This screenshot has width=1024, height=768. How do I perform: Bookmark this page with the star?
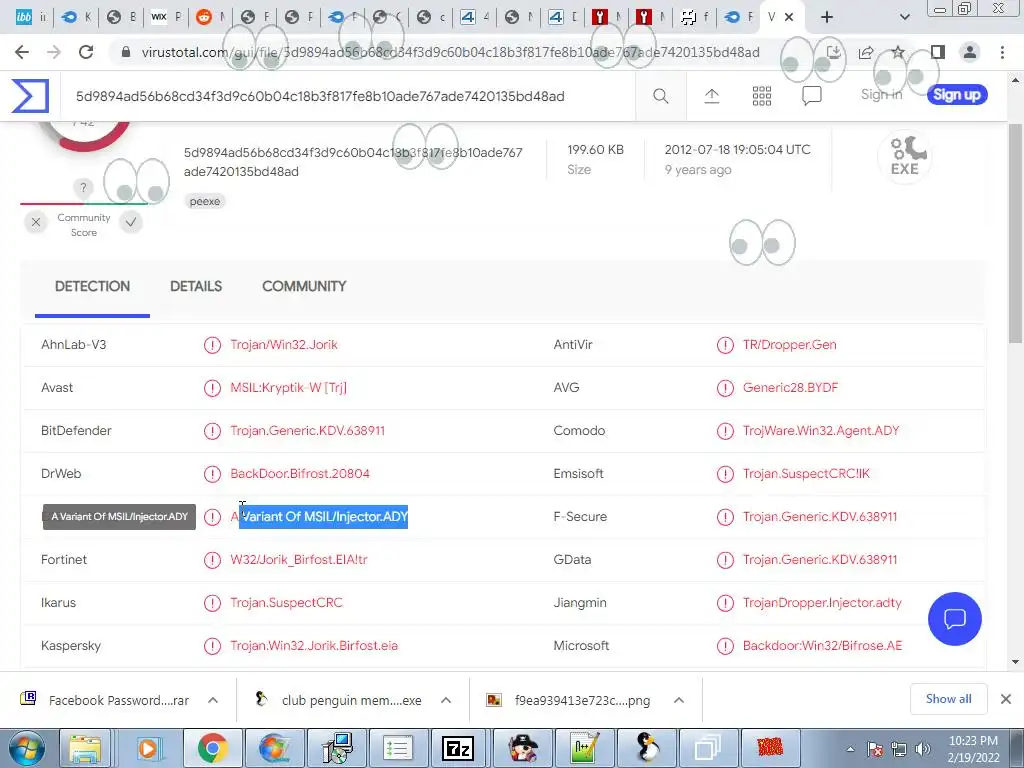tap(898, 52)
